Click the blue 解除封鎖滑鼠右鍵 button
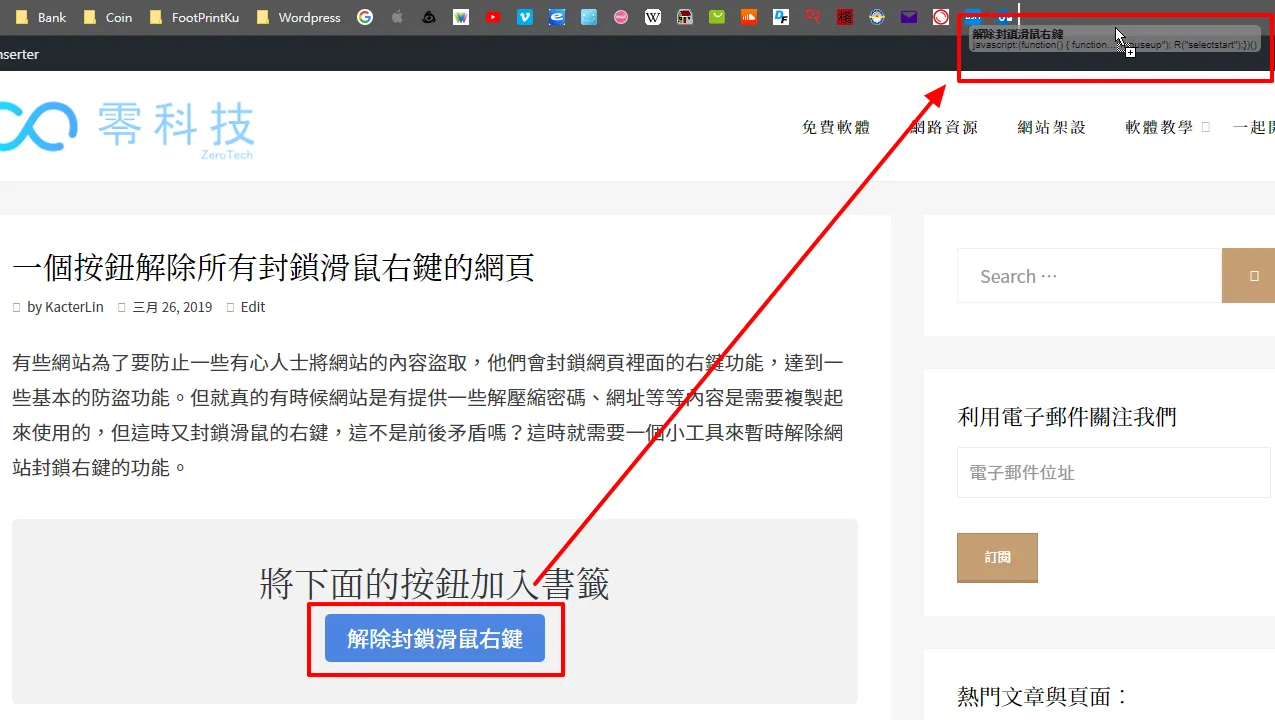 (435, 638)
